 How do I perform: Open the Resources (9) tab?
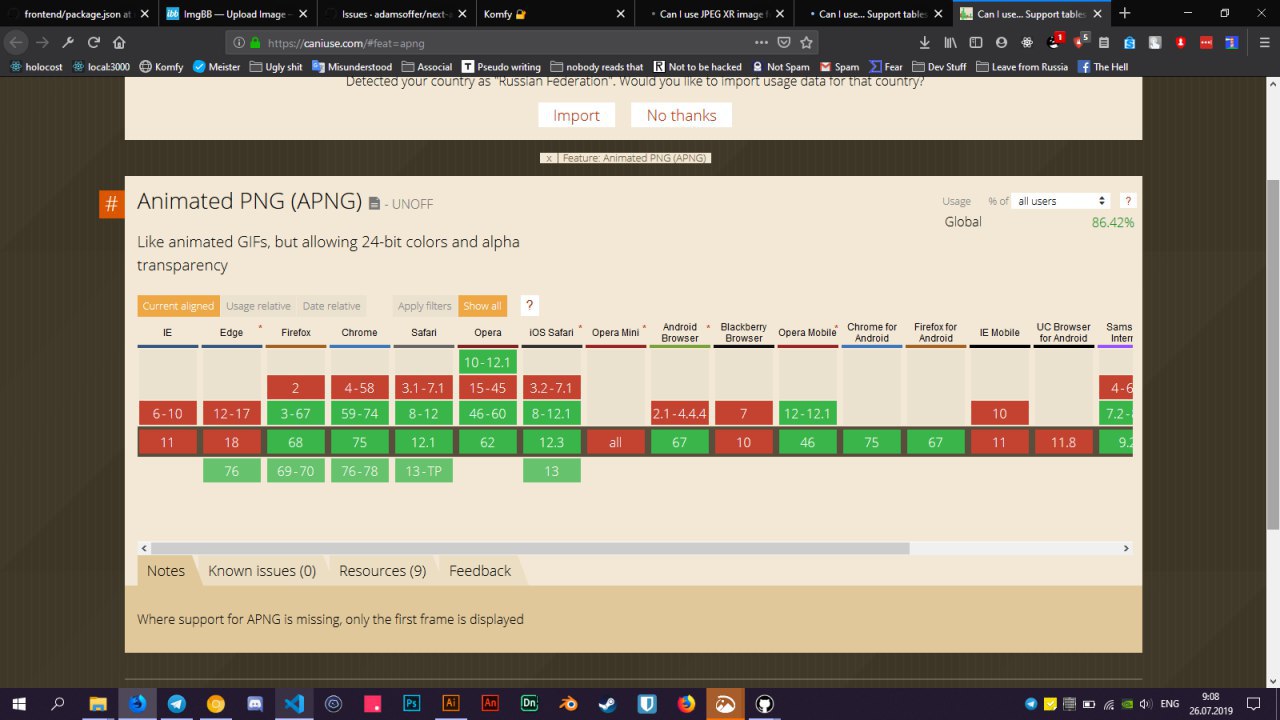point(382,570)
